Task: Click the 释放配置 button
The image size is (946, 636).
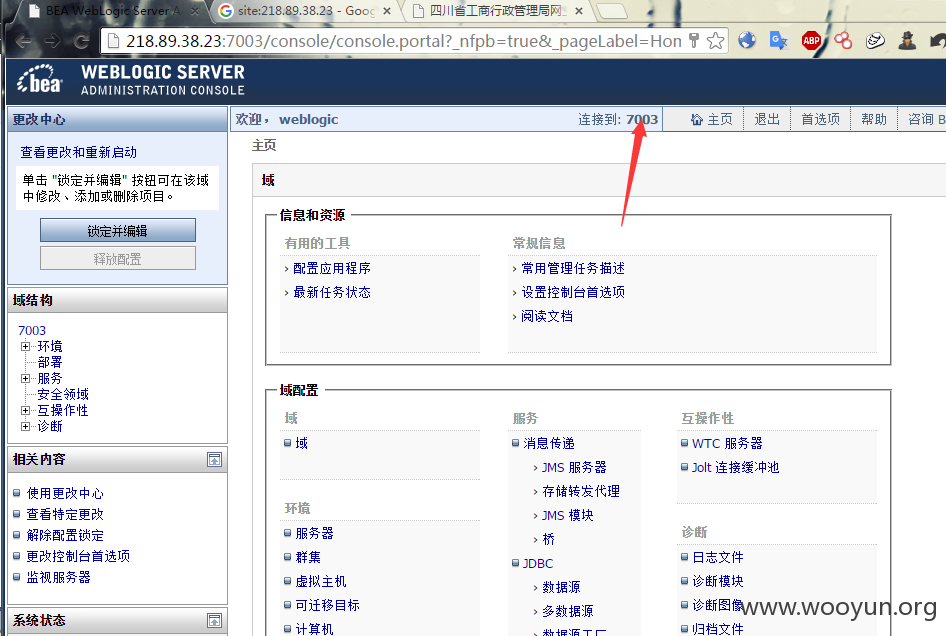Action: (x=118, y=259)
